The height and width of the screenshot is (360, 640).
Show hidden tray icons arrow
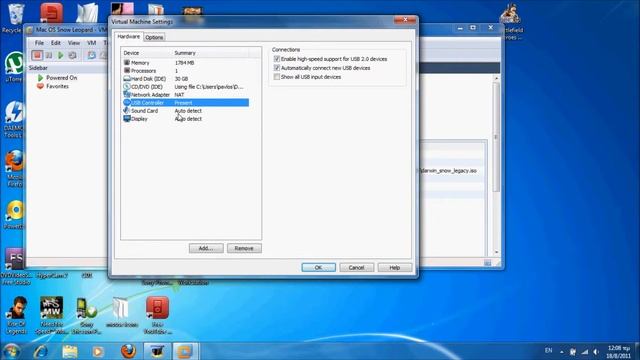point(562,351)
